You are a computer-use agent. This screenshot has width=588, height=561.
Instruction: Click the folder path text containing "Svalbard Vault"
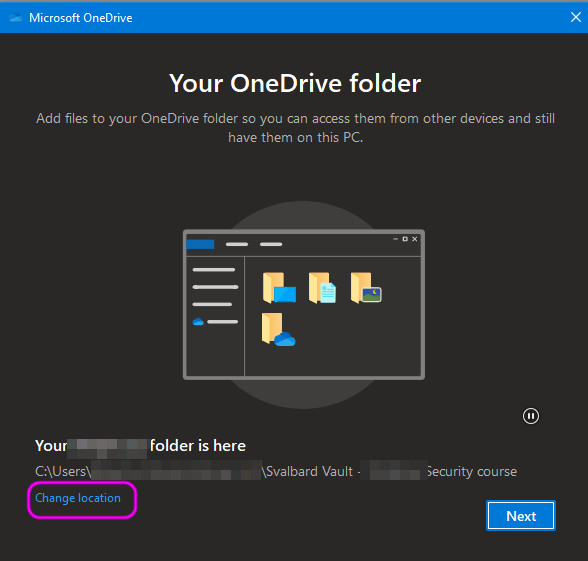[276, 471]
